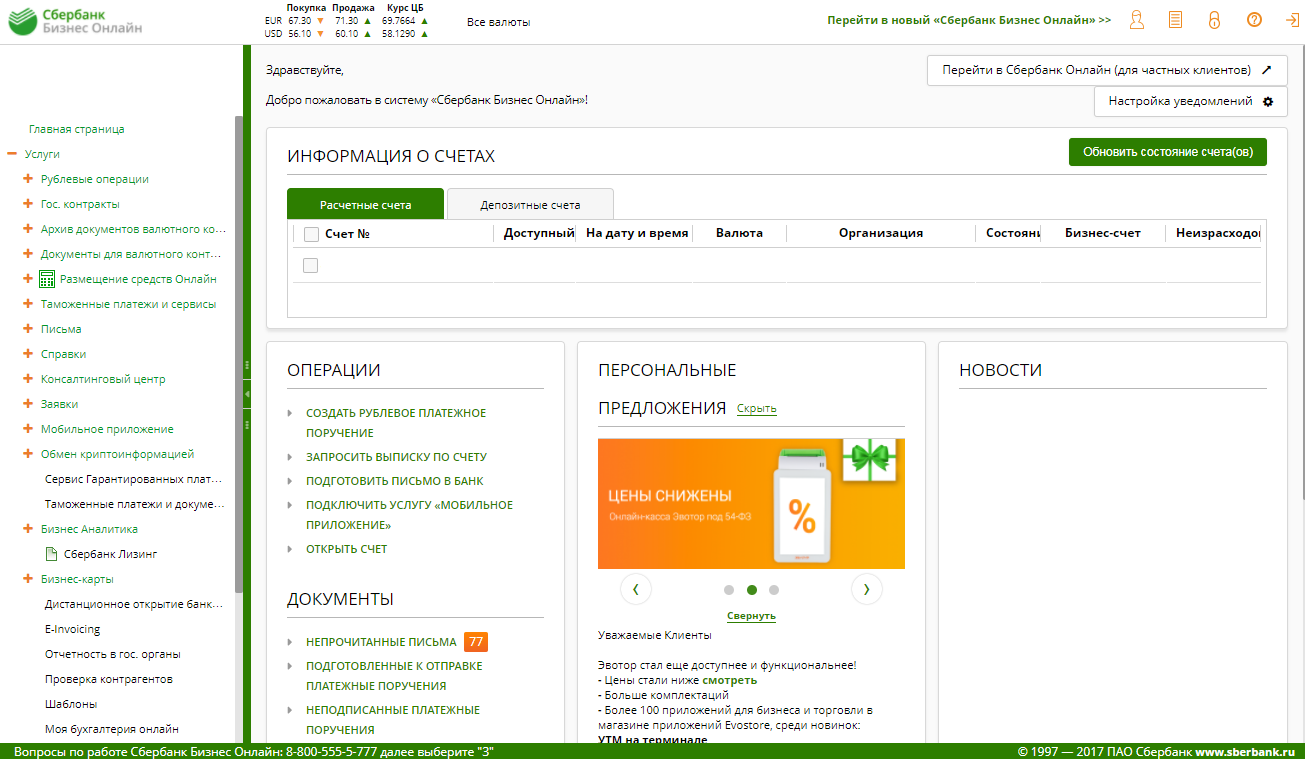Image resolution: width=1305 pixels, height=759 pixels.
Task: Expand Рублевые операции in sidebar
Action: coord(28,179)
